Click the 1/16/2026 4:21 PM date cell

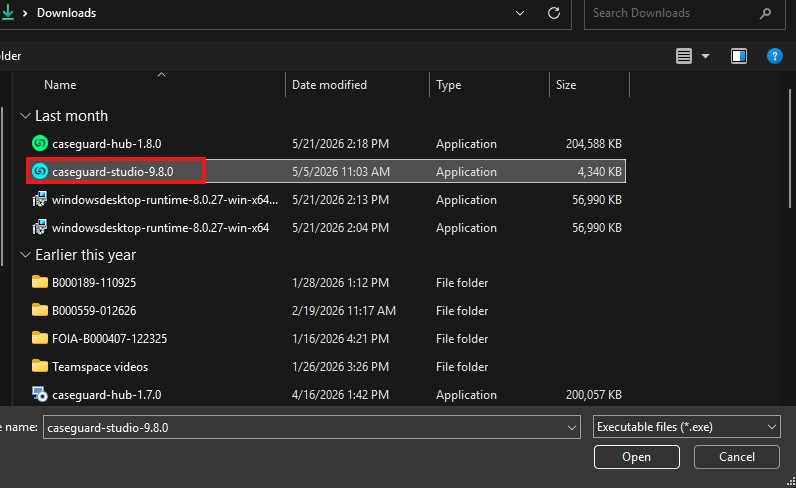click(x=340, y=338)
